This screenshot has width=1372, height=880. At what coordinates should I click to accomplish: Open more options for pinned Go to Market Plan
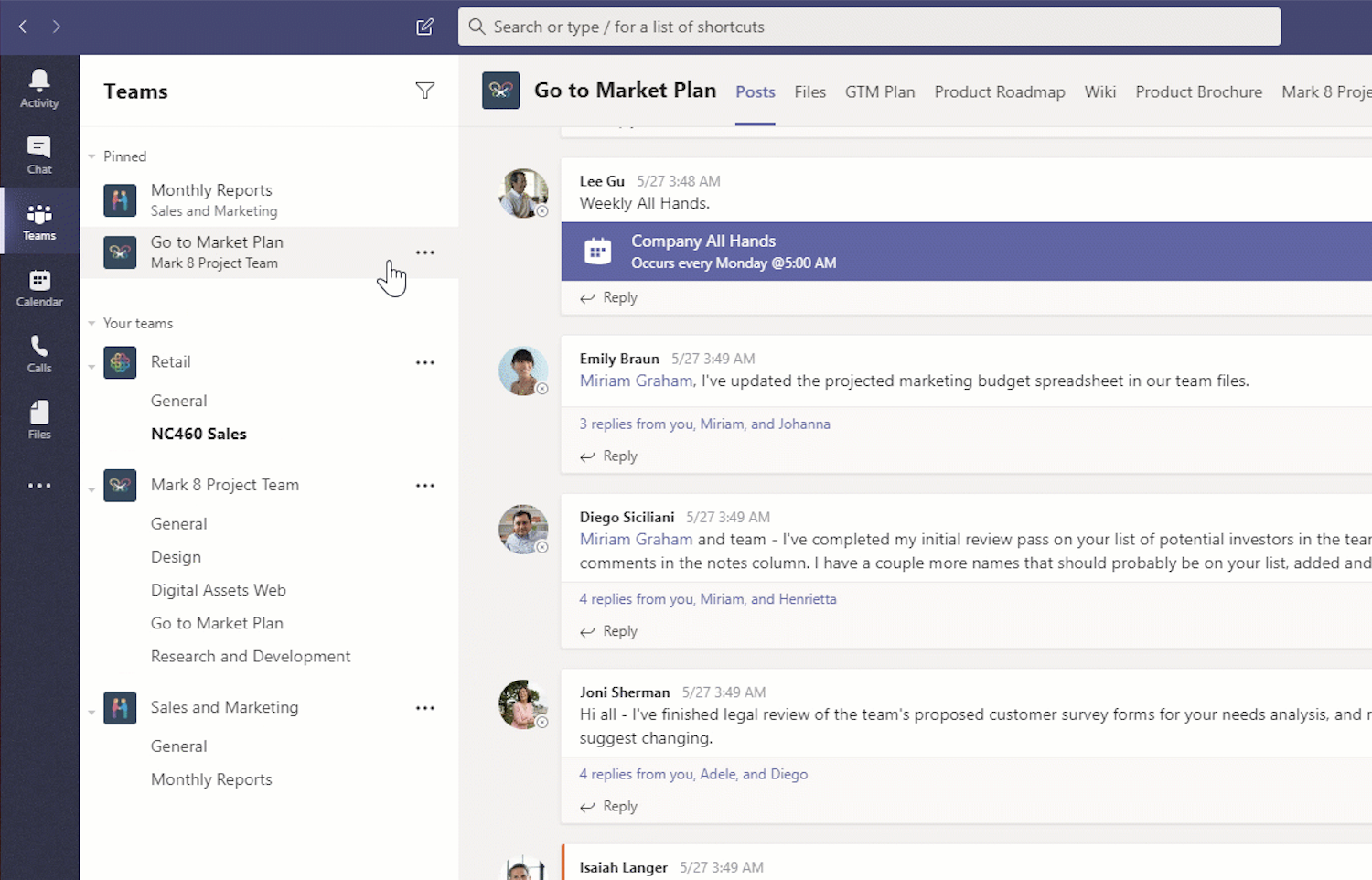click(425, 252)
